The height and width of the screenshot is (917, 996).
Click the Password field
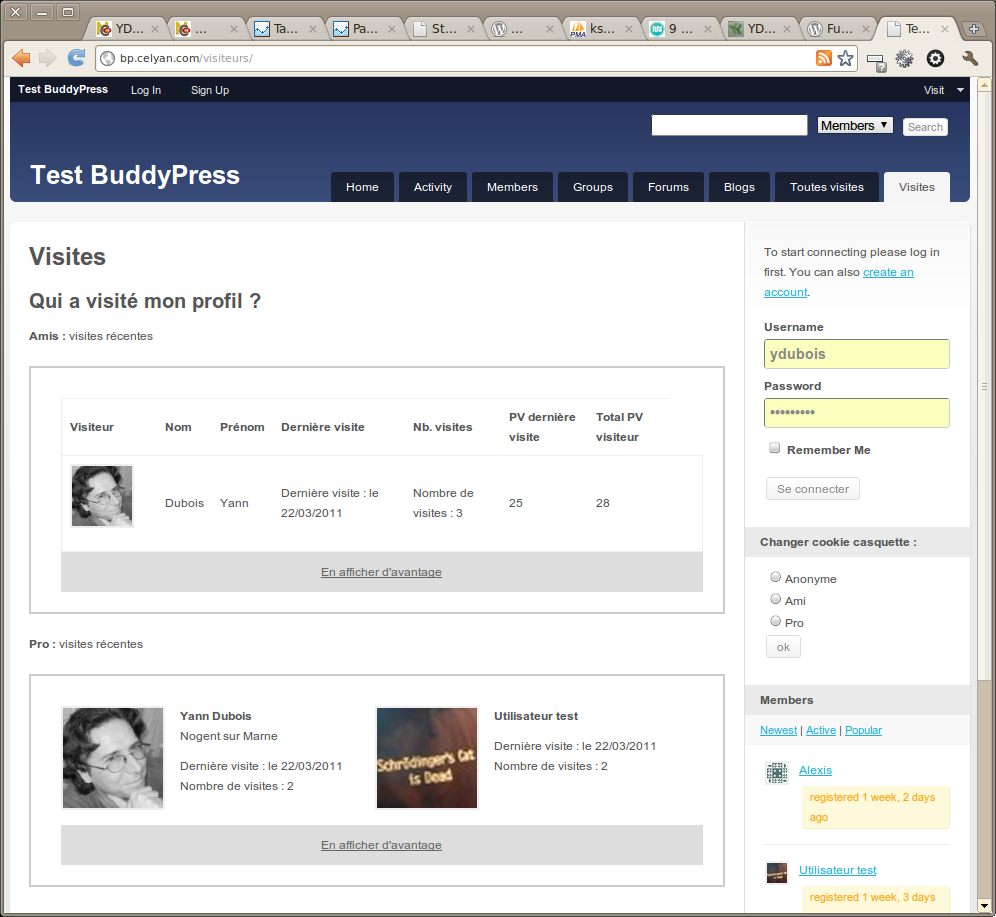pyautogui.click(x=856, y=413)
